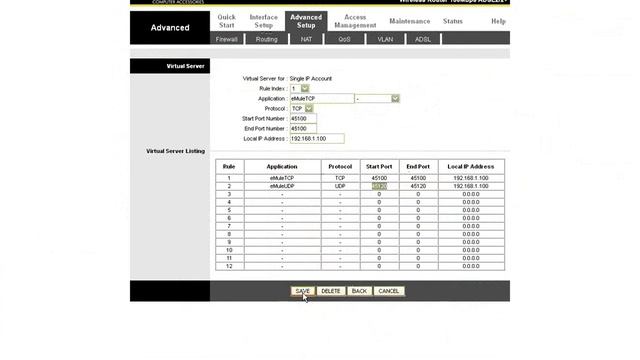Go to the Firewall submenu

(227, 39)
